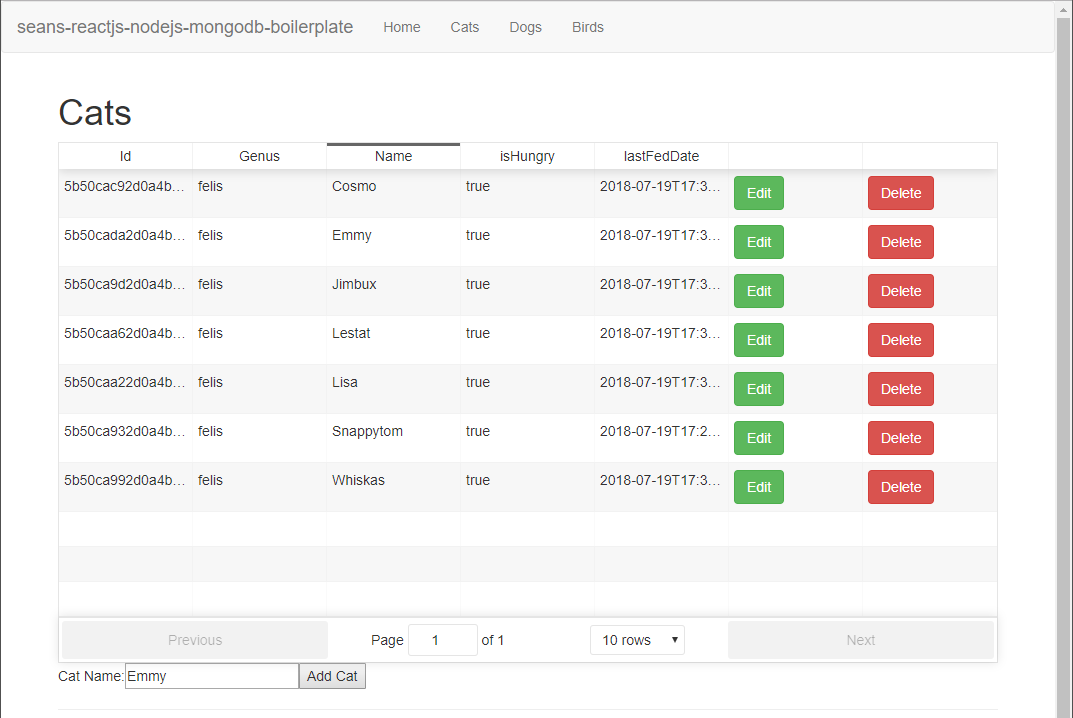Delete the Snappytom cat row
Image resolution: width=1073 pixels, height=718 pixels.
(x=901, y=438)
